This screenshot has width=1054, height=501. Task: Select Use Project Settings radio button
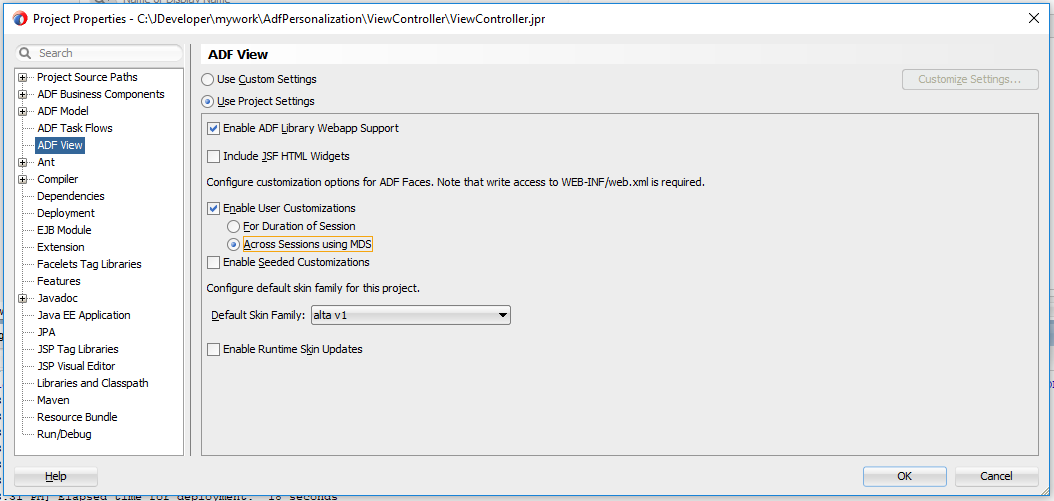pyautogui.click(x=208, y=102)
